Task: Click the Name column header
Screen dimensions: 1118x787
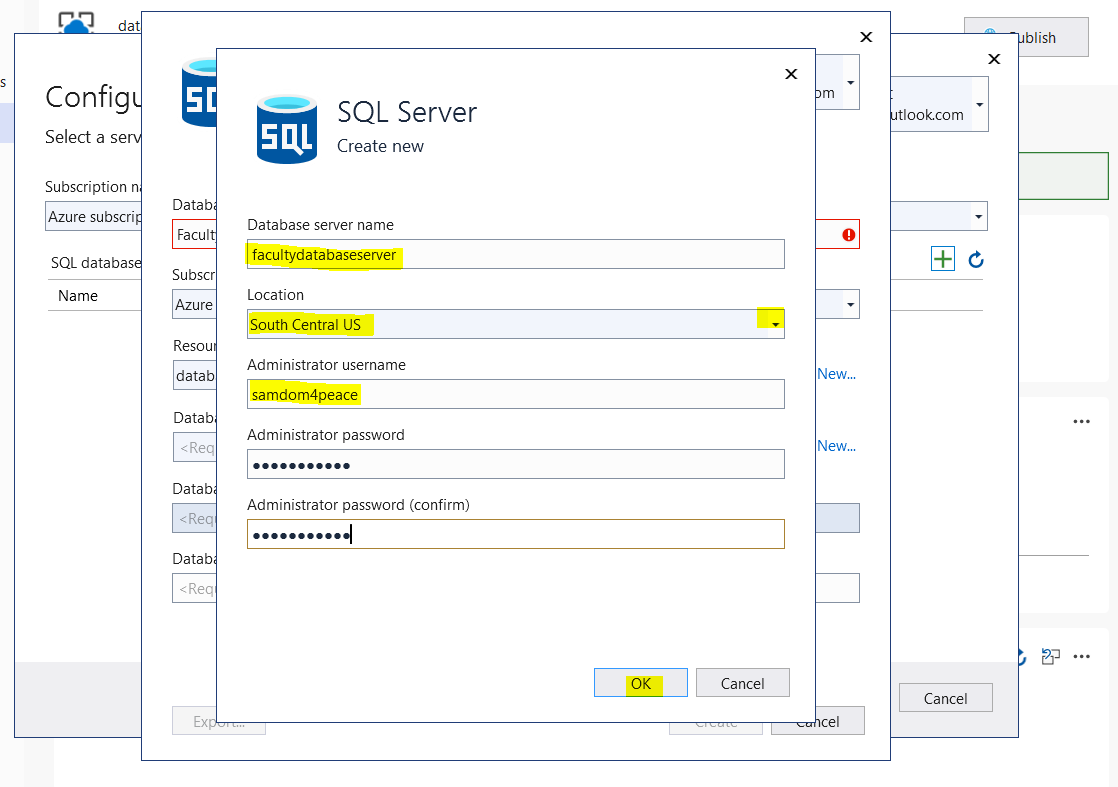Action: pos(78,296)
